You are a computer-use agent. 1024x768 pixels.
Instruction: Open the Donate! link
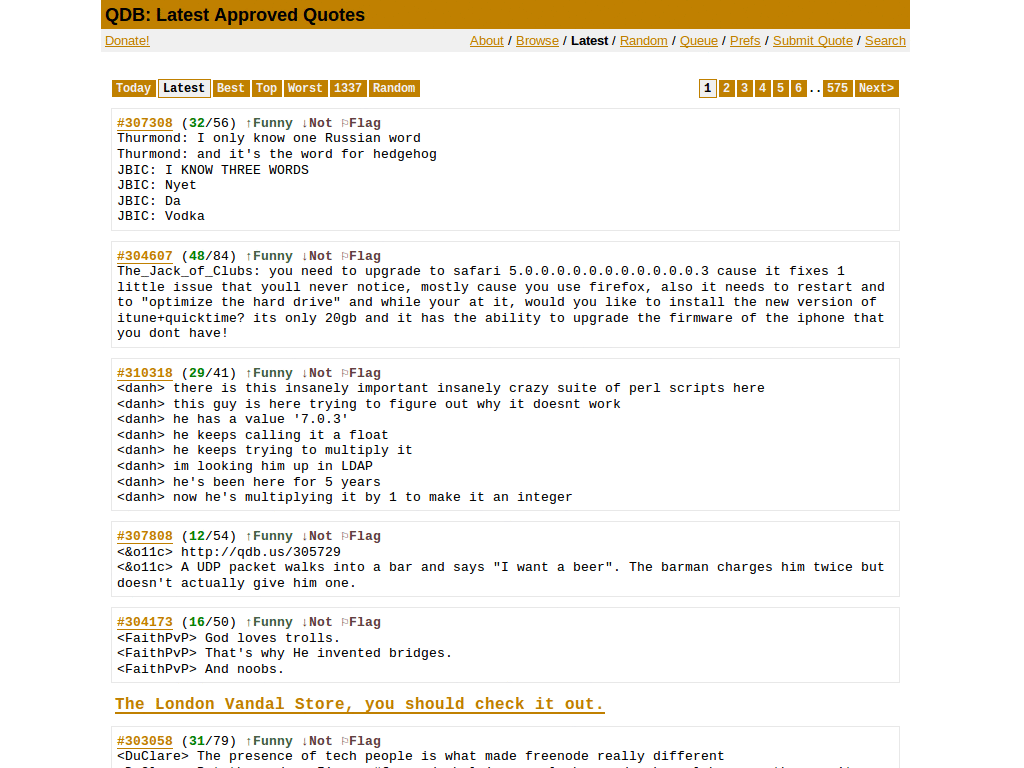click(127, 40)
